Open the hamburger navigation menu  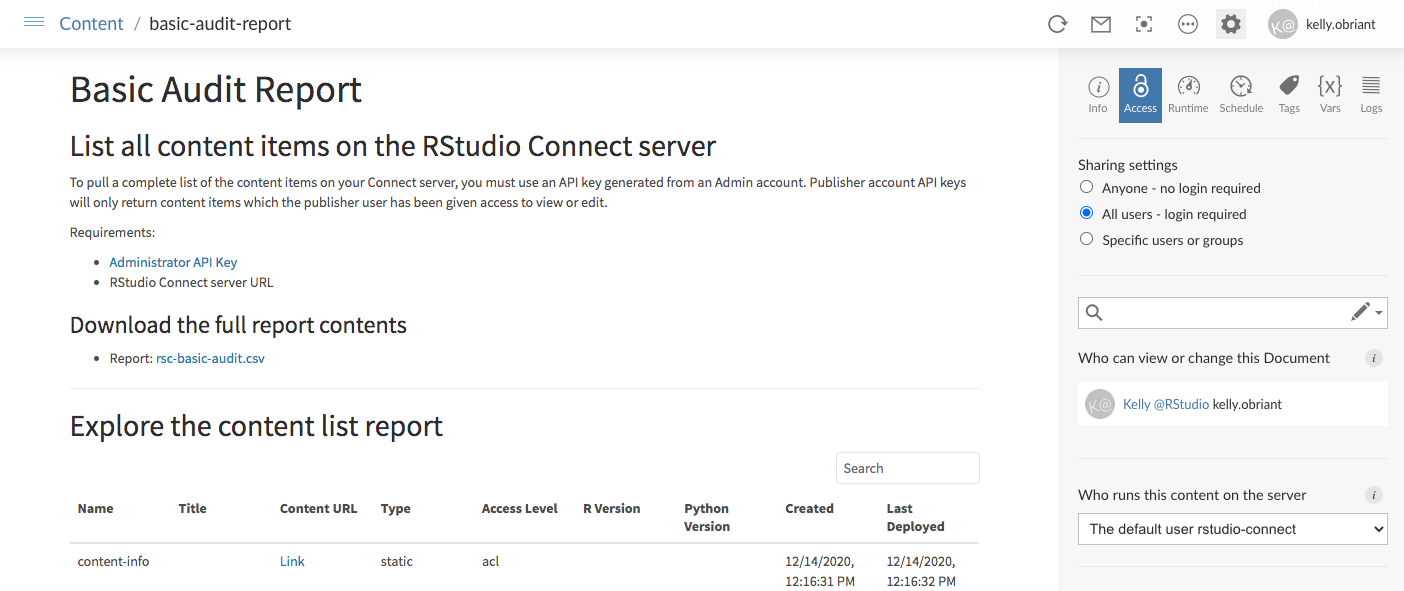tap(33, 22)
